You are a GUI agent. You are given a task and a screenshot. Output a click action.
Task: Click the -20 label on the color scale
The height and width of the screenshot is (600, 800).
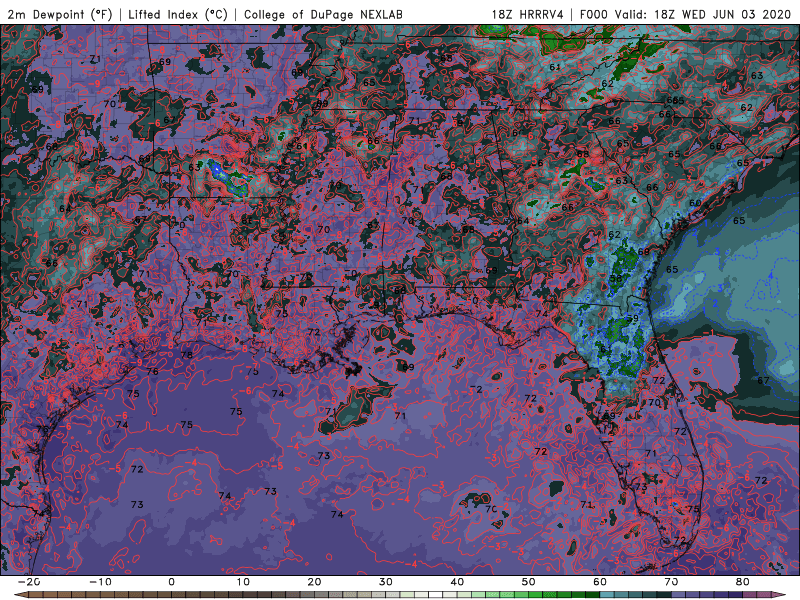point(29,582)
